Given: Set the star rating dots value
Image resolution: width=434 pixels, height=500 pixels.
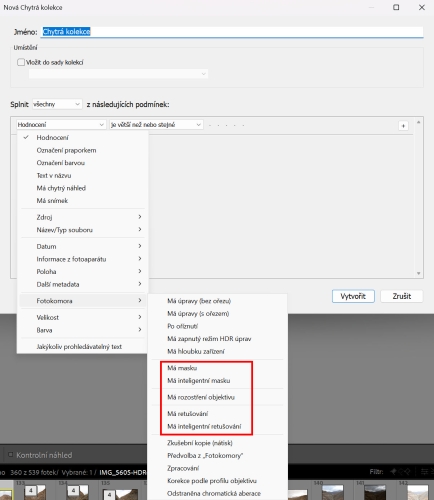Looking at the screenshot, I should click(226, 125).
